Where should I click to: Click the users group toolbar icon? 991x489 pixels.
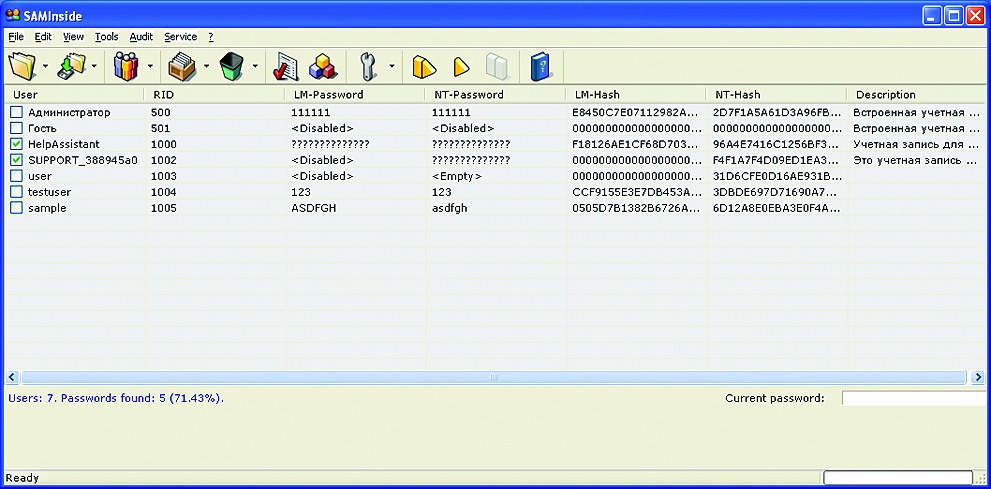coord(126,67)
